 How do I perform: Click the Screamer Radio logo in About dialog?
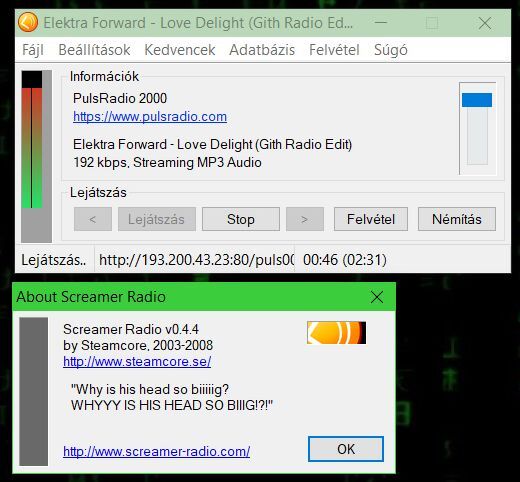(x=336, y=333)
